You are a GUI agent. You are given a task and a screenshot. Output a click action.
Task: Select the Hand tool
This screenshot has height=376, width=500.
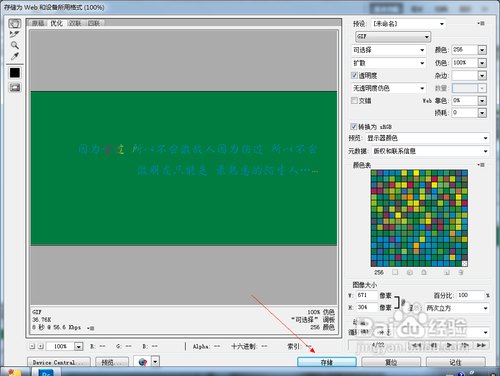[14, 23]
